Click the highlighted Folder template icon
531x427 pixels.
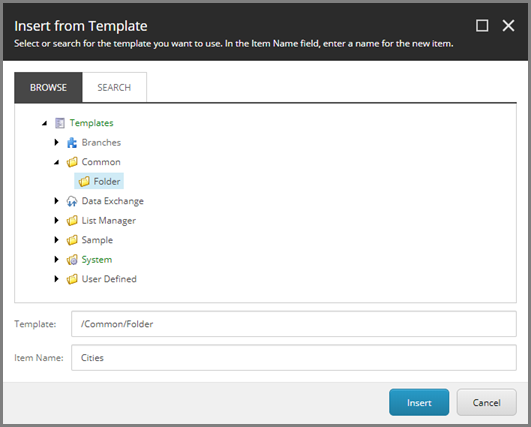[84, 182]
